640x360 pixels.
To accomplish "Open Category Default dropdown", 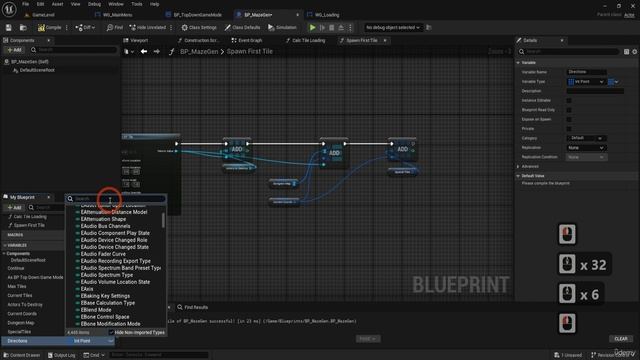I will click(587, 138).
